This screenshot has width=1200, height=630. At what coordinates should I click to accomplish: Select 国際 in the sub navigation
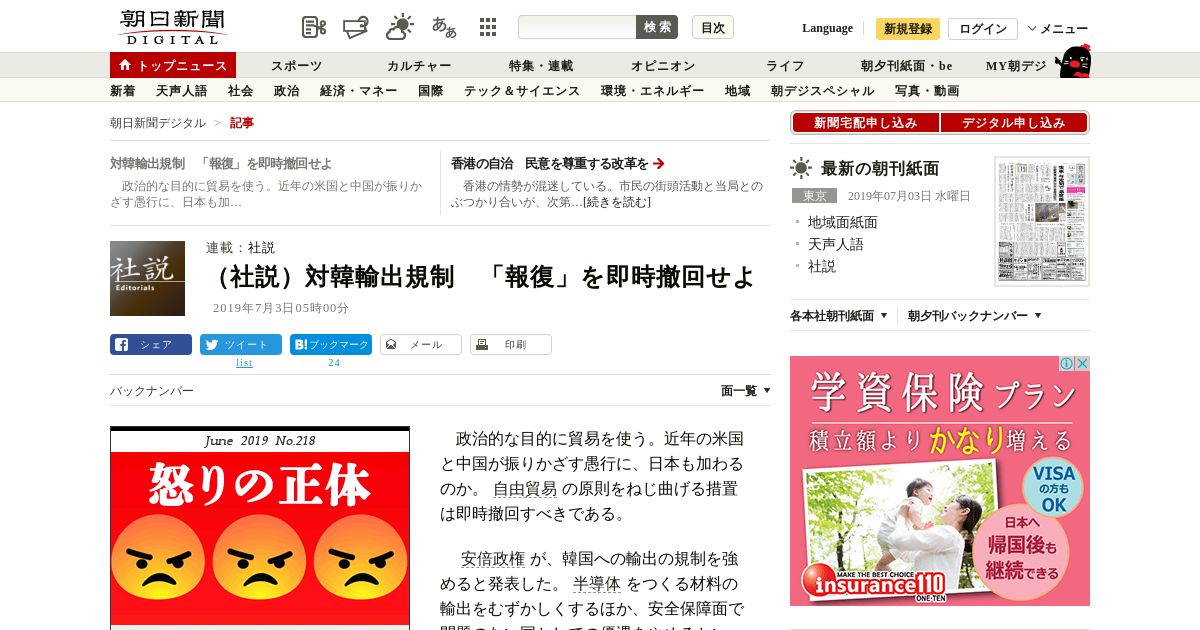click(431, 91)
